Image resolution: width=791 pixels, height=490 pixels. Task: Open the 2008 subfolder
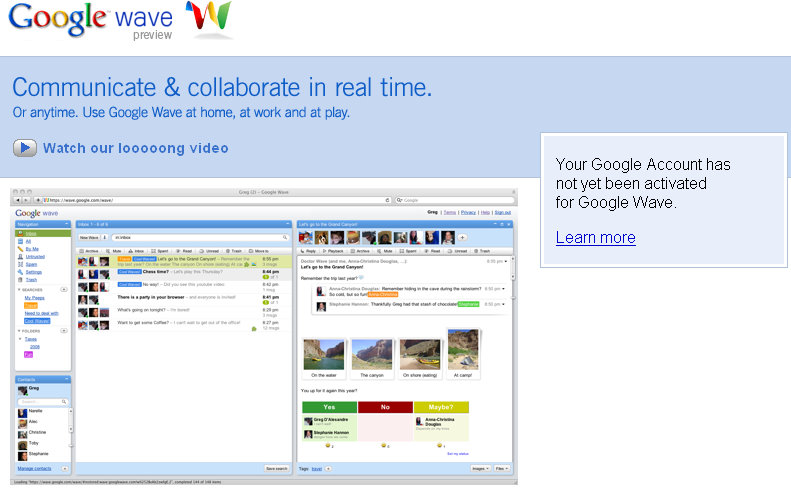click(x=34, y=347)
